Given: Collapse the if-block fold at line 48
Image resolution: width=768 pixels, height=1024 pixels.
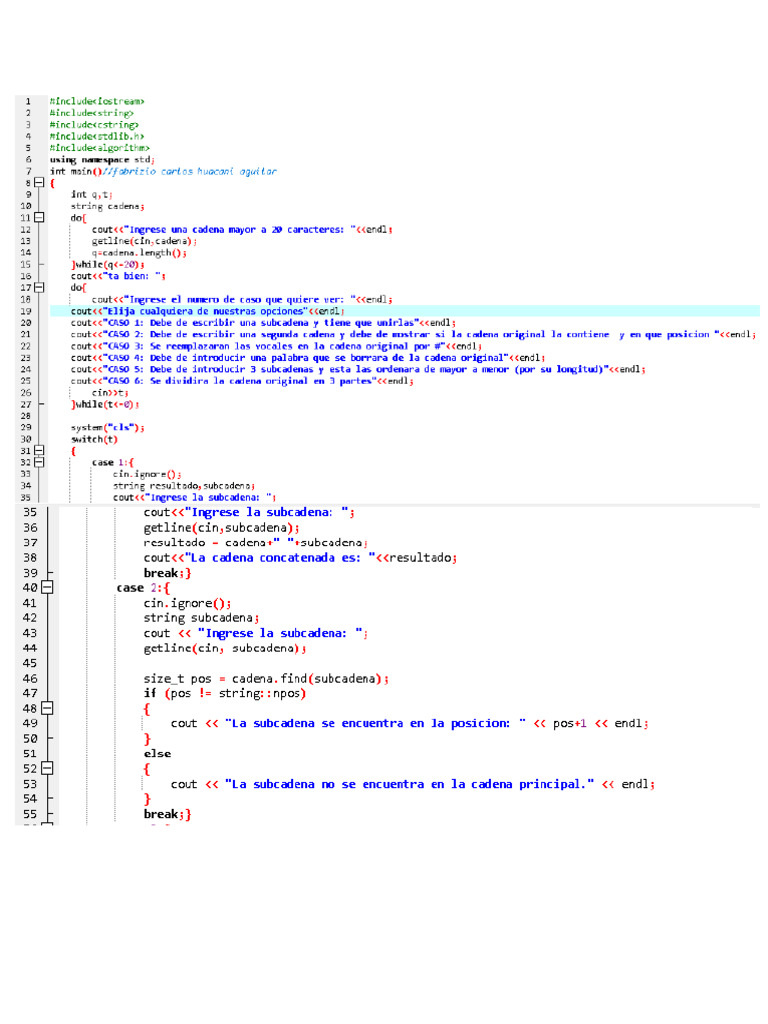Looking at the screenshot, I should pyautogui.click(x=47, y=708).
